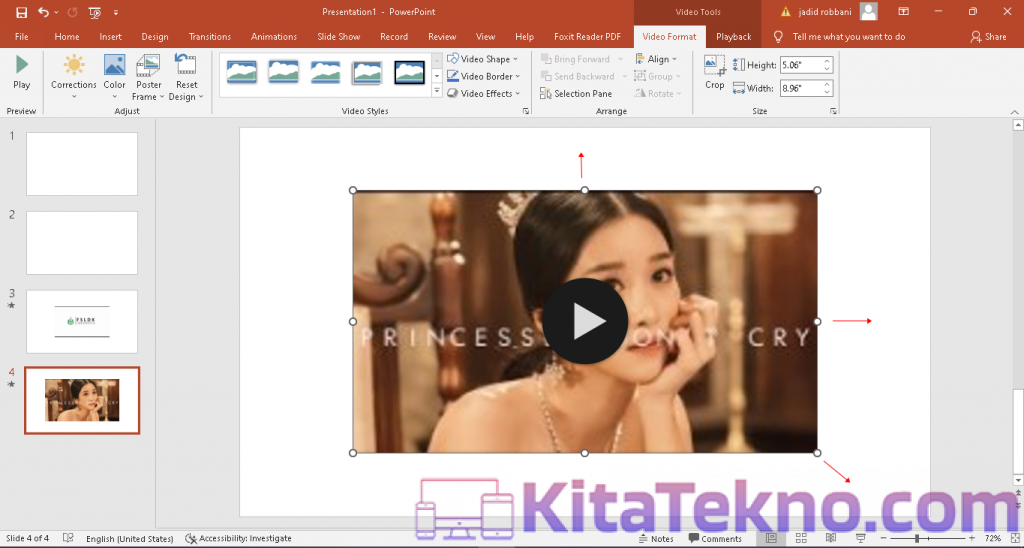Click the Play preview button in ribbon
Viewport: 1024px width, 548px height.
[x=22, y=72]
